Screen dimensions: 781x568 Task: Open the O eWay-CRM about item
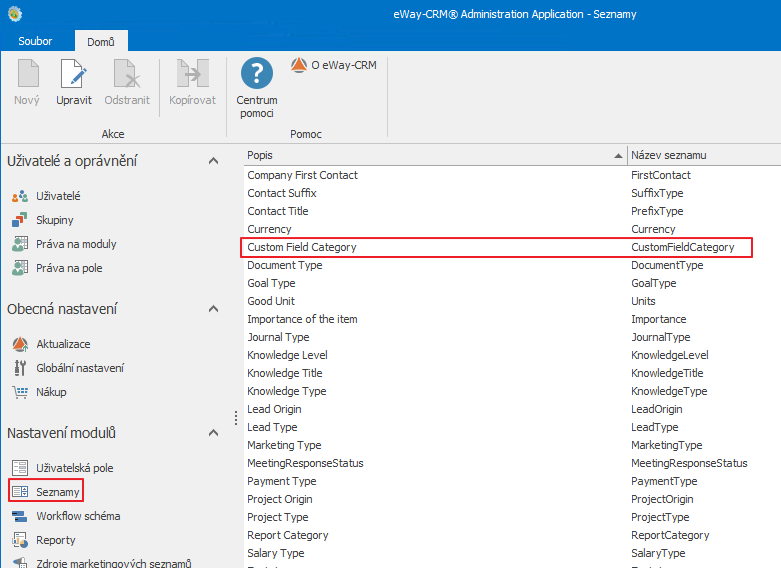point(334,65)
